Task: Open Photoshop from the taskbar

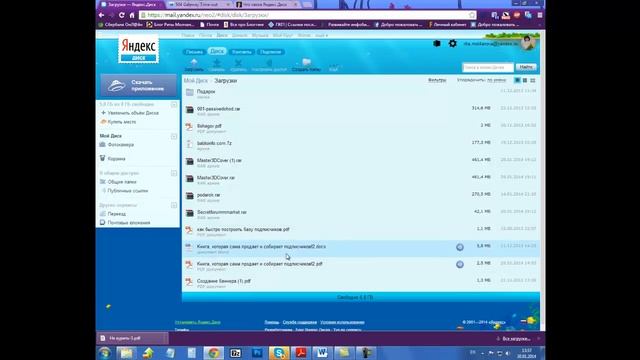Action: pos(258,353)
